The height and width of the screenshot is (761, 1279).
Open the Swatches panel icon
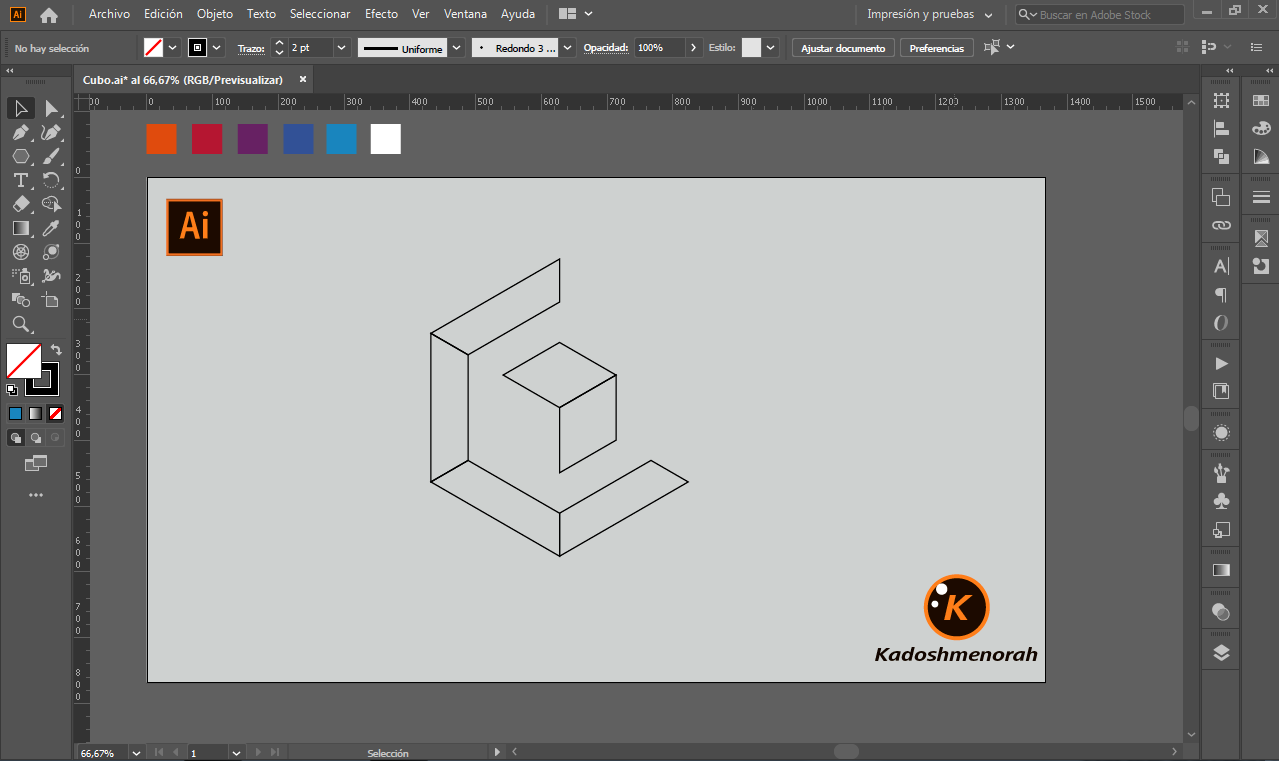1261,101
